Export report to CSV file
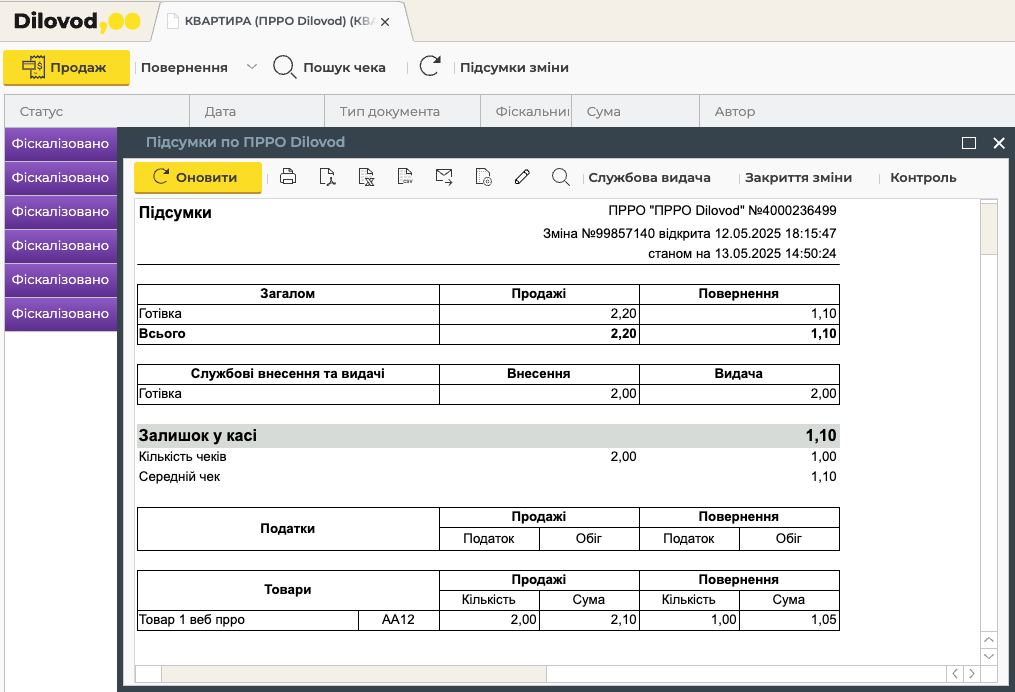This screenshot has height=692, width=1015. pyautogui.click(x=405, y=177)
